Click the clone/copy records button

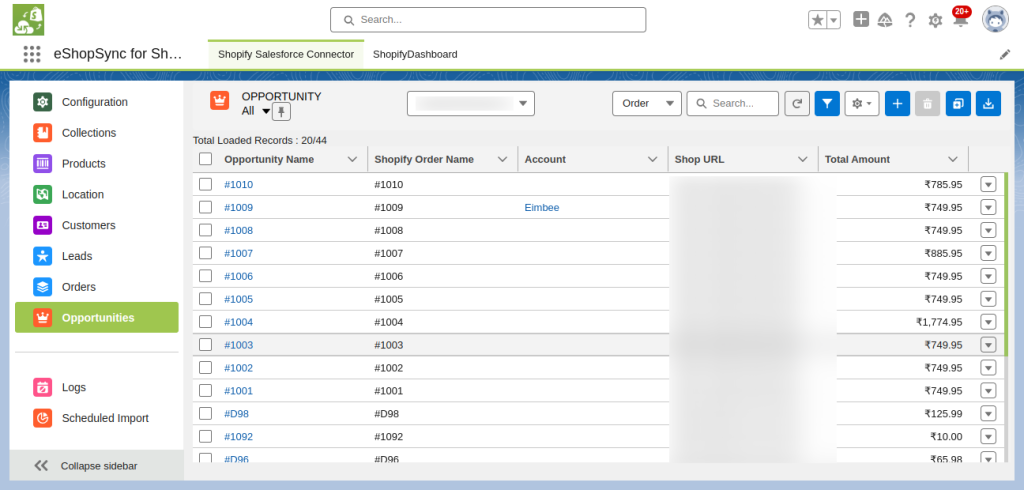[958, 103]
